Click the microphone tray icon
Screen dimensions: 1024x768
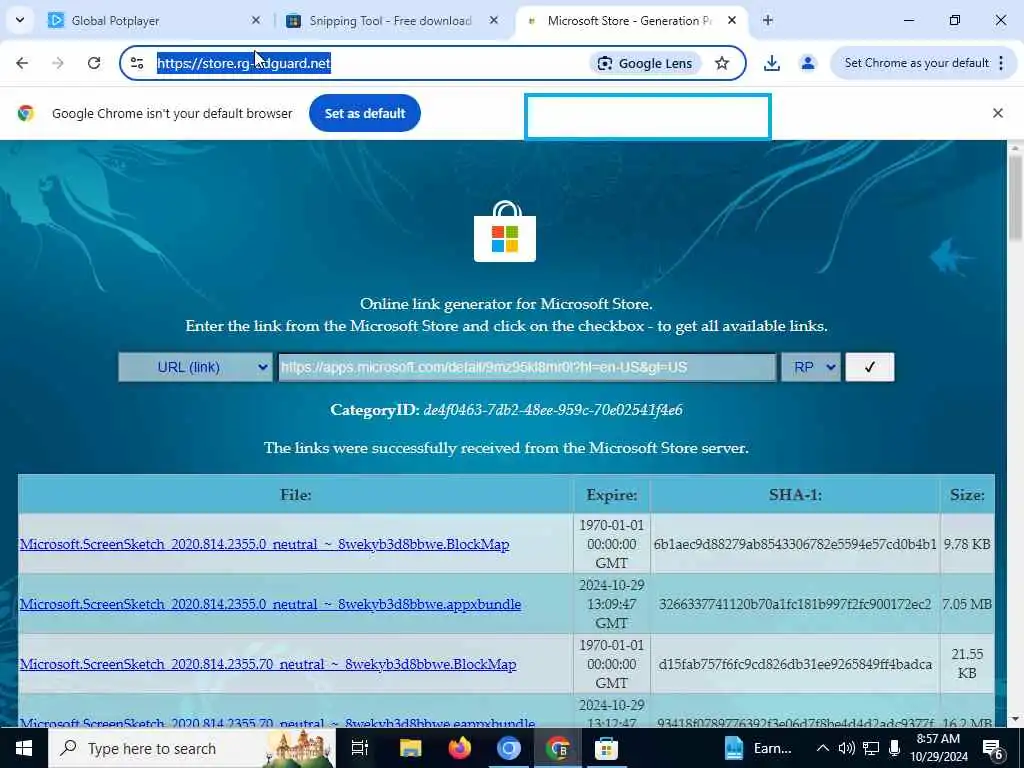[894, 748]
